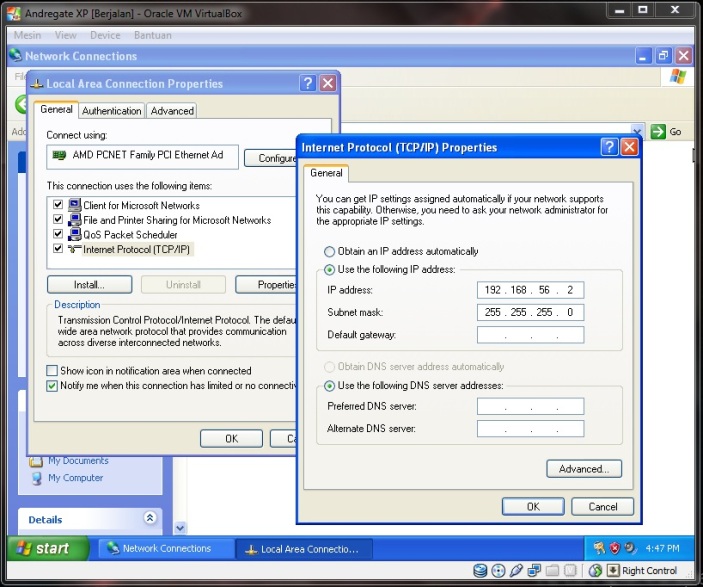Click the Default gateway field

pyautogui.click(x=530, y=335)
